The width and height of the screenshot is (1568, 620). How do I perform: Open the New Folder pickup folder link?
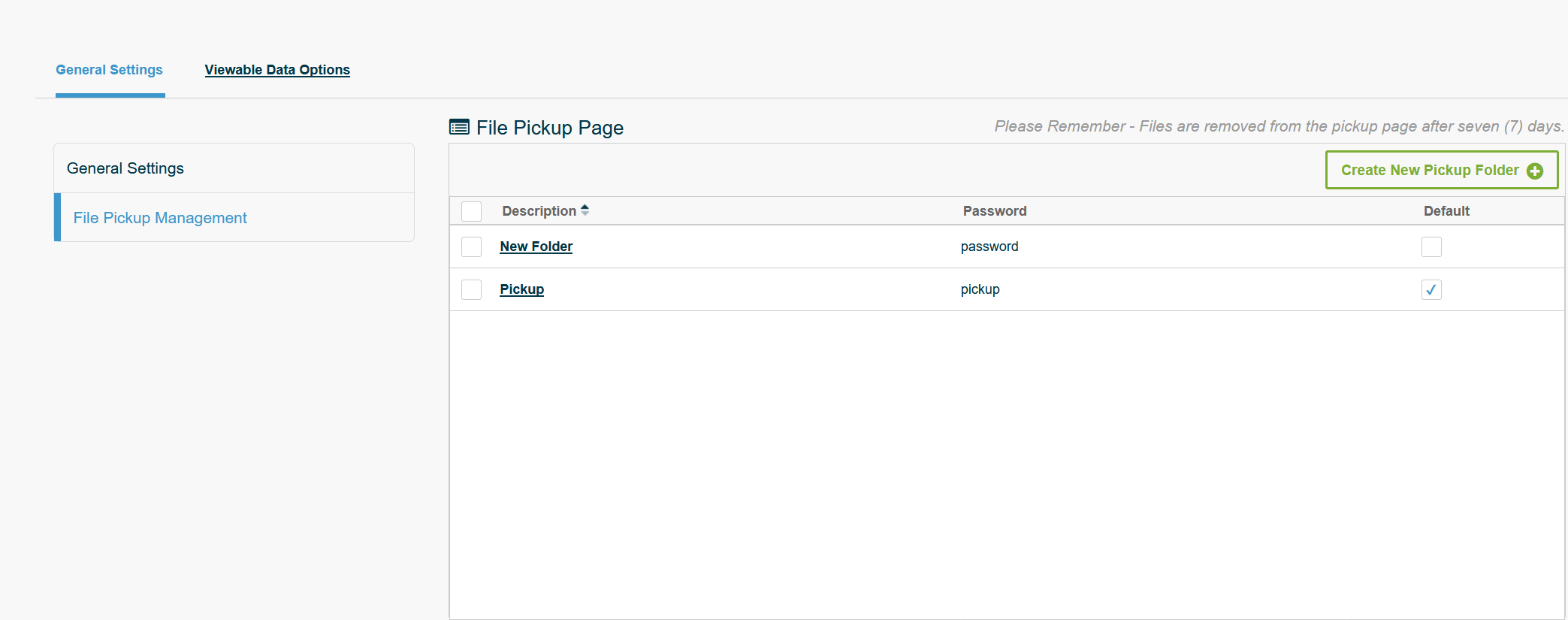tap(536, 246)
